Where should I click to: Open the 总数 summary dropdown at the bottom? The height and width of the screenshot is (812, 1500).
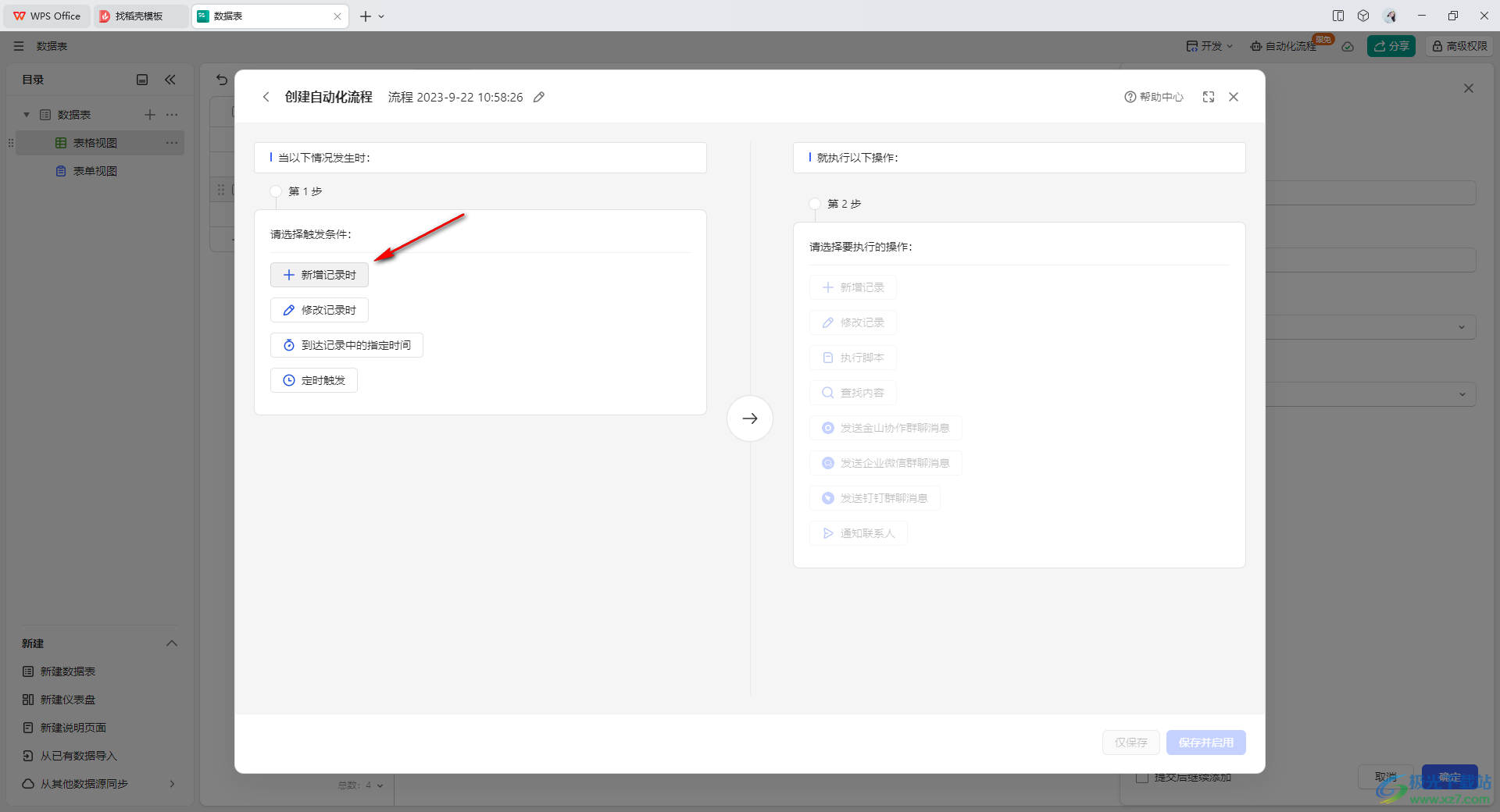pos(360,785)
